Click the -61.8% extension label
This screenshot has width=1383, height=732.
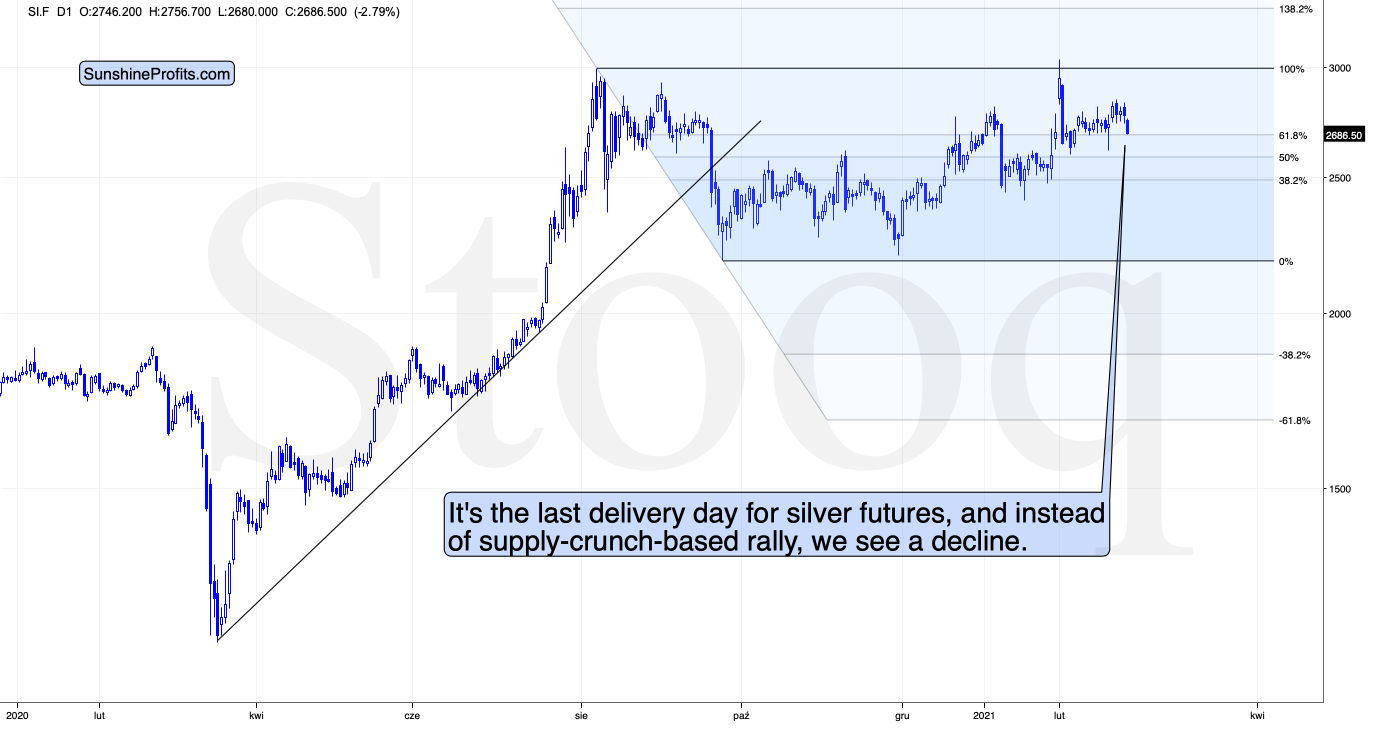pos(1295,421)
